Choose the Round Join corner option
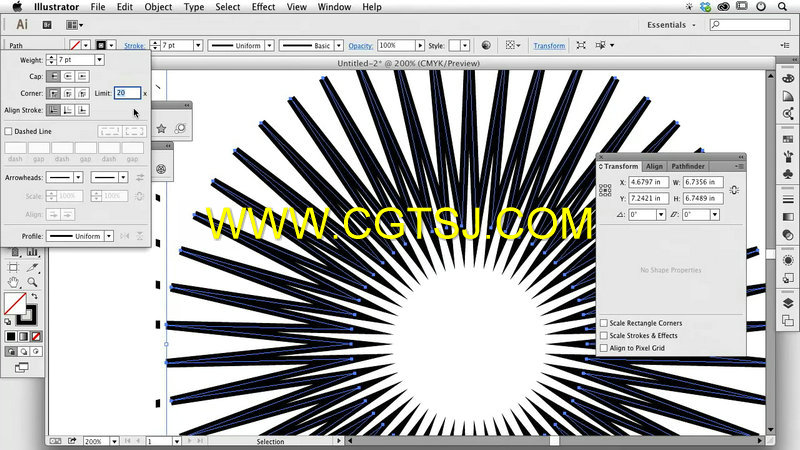 (x=68, y=93)
